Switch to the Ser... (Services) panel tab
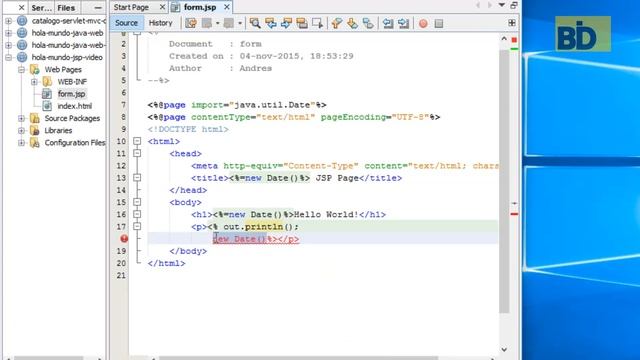This screenshot has height=360, width=640. (x=42, y=8)
